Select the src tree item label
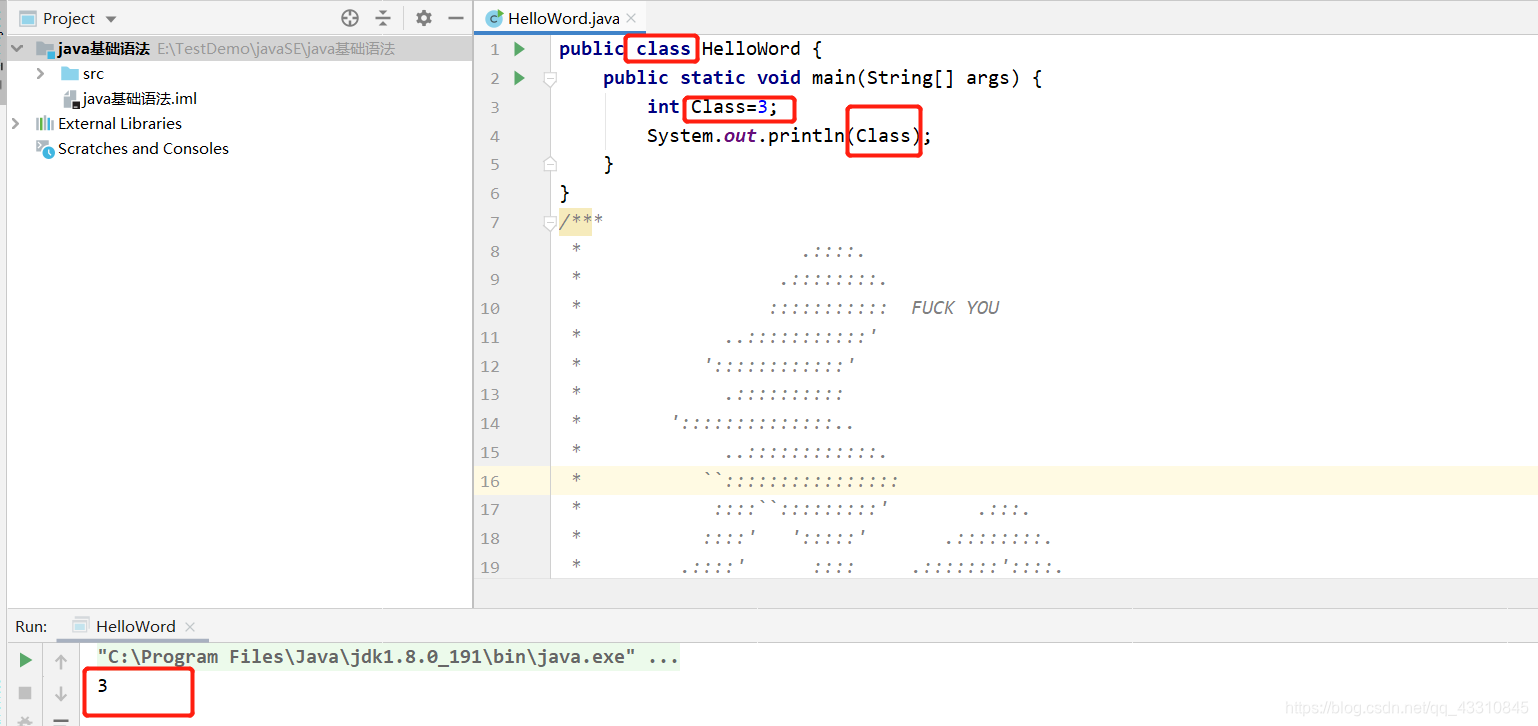The height and width of the screenshot is (726, 1538). 93,74
